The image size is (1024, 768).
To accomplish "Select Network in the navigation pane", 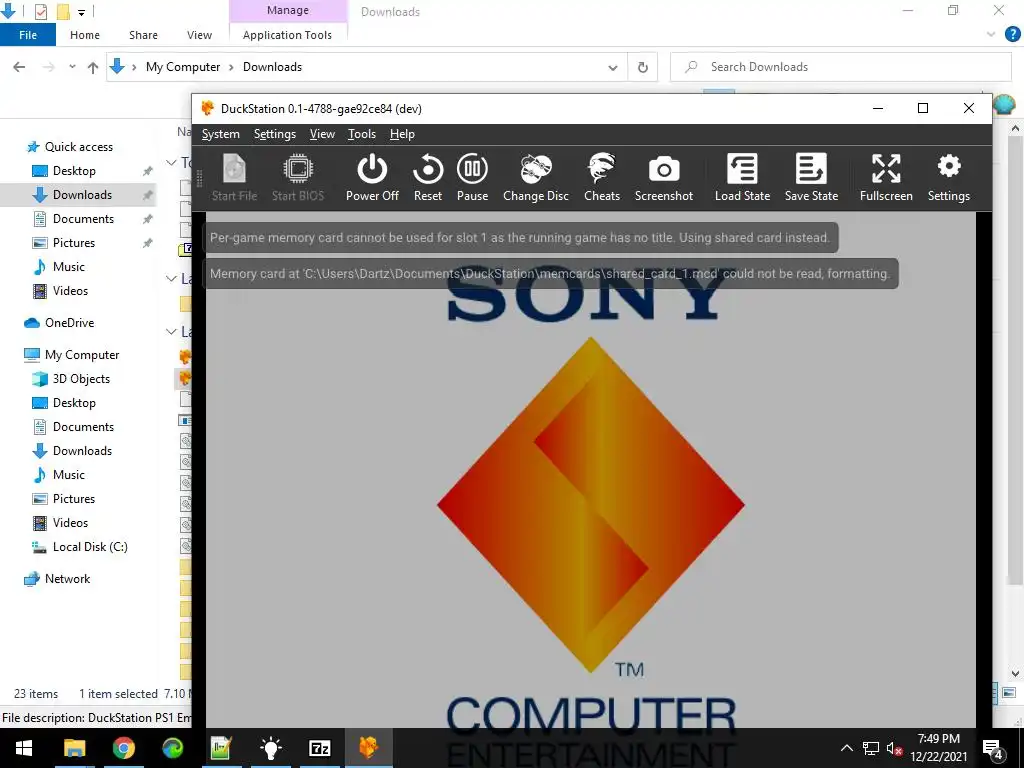I will click(x=67, y=579).
